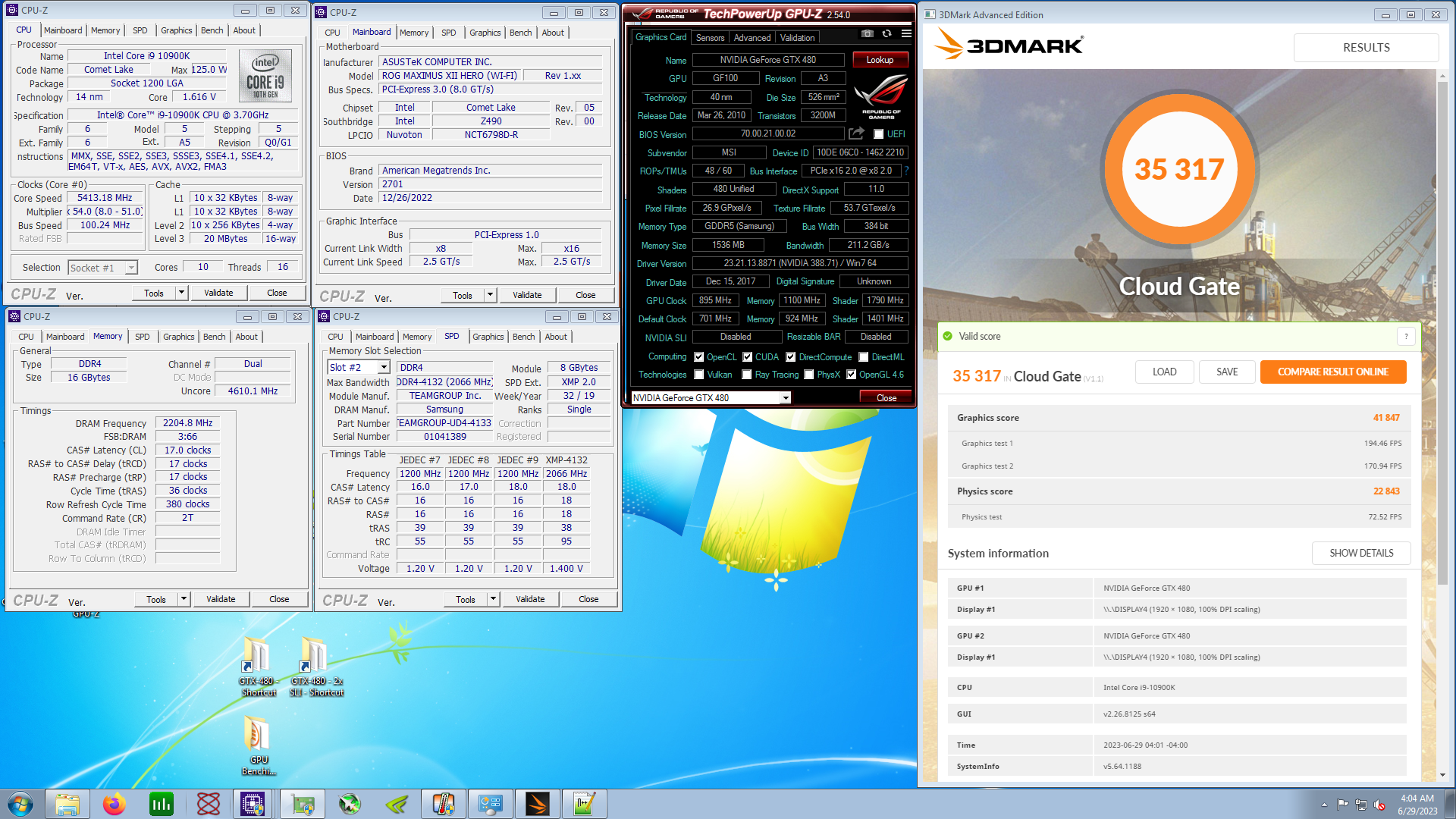Screen dimensions: 1456x819
Task: Show hidden tray icons arrow
Action: coord(1324,805)
